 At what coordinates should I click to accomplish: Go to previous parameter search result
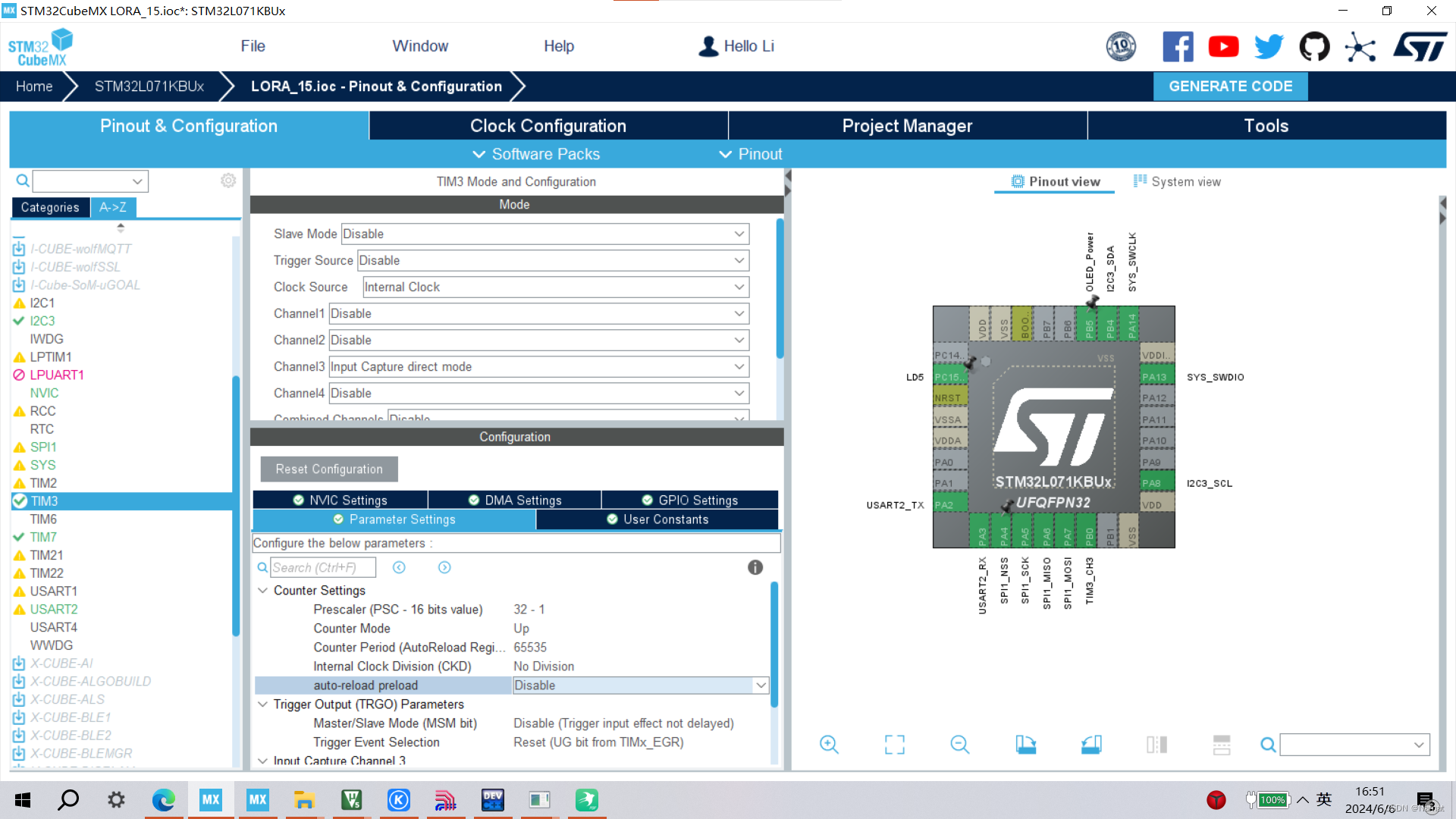[399, 567]
